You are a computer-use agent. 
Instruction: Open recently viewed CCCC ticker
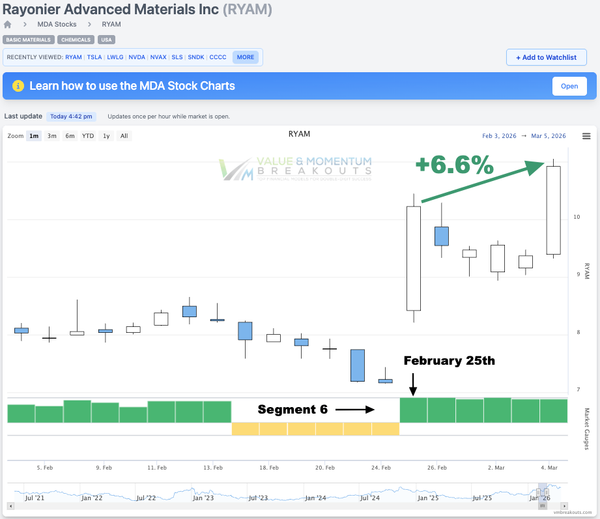tap(218, 57)
